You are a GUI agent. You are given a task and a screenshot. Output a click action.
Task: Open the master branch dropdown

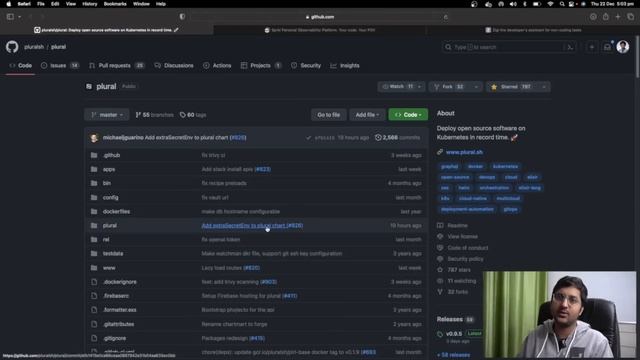coord(107,115)
